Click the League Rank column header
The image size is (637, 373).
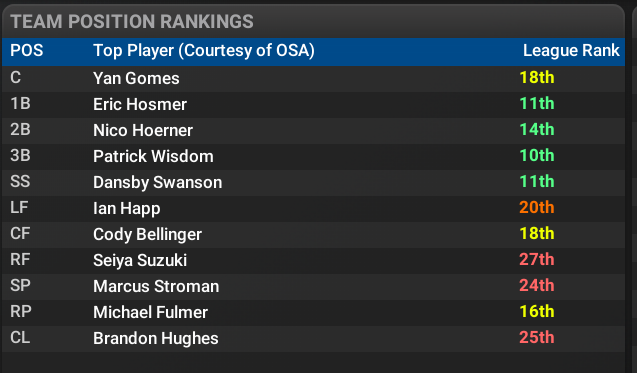click(x=571, y=51)
